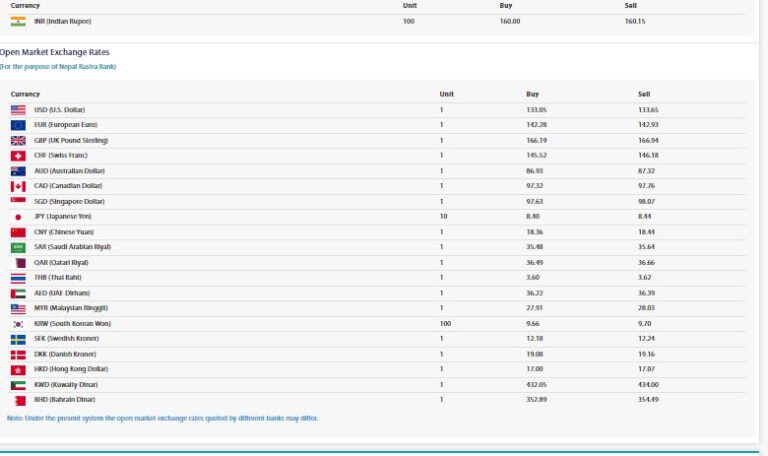768x456 pixels.
Task: Click the INR sell rate 160.15
Action: 635,22
